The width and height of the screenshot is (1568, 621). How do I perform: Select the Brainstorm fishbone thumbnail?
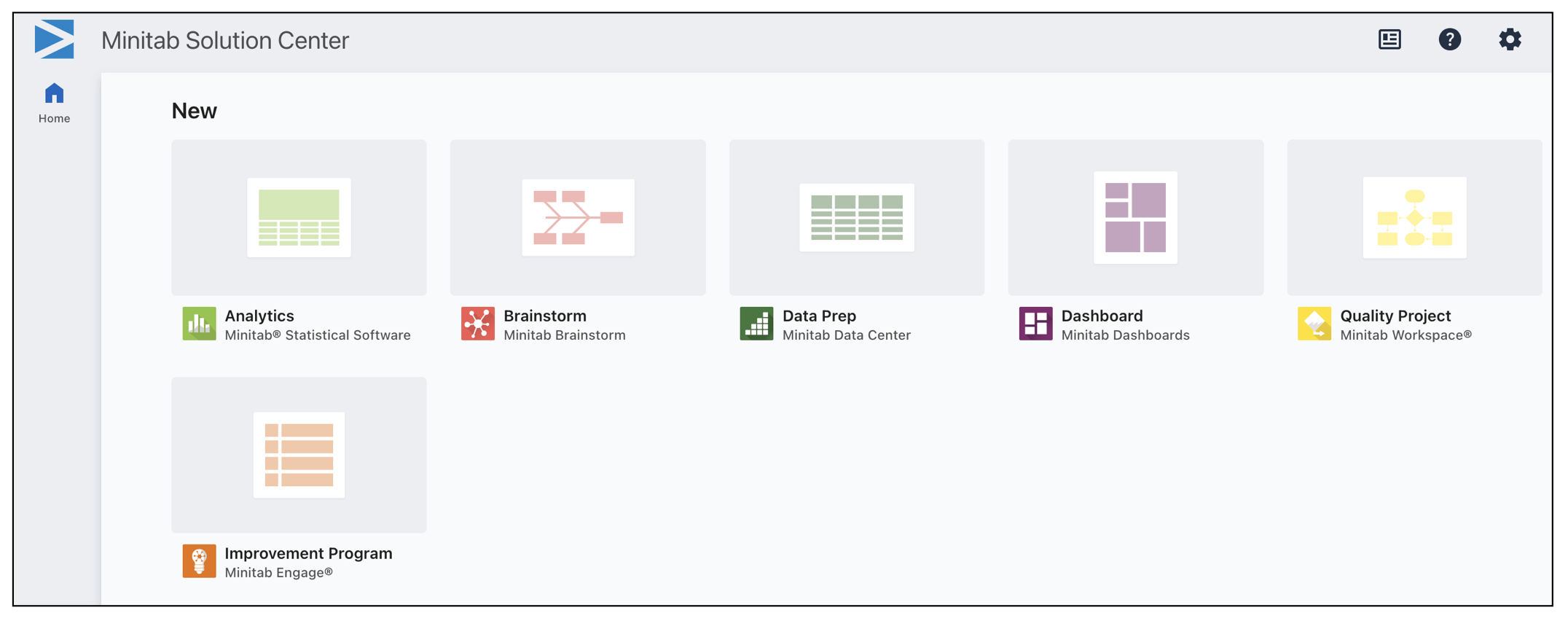point(578,217)
